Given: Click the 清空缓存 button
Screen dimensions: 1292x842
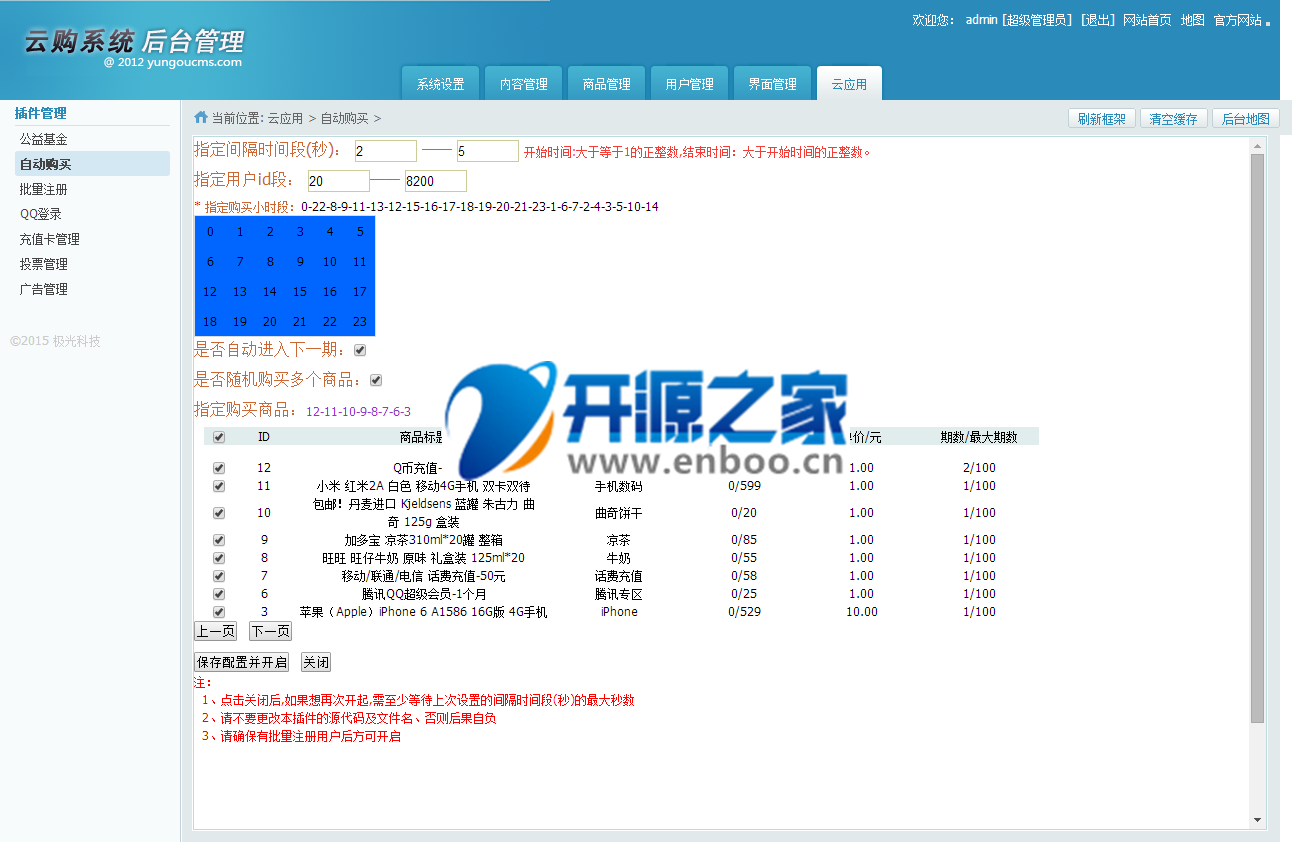Looking at the screenshot, I should (x=1174, y=119).
